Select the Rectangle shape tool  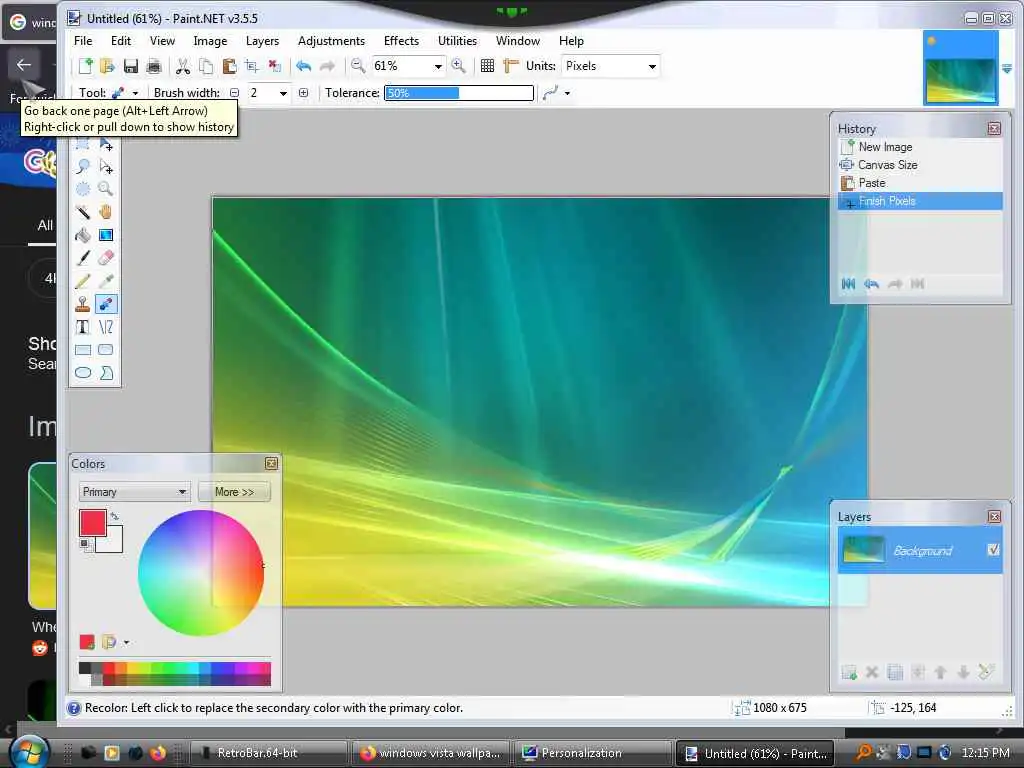click(83, 350)
